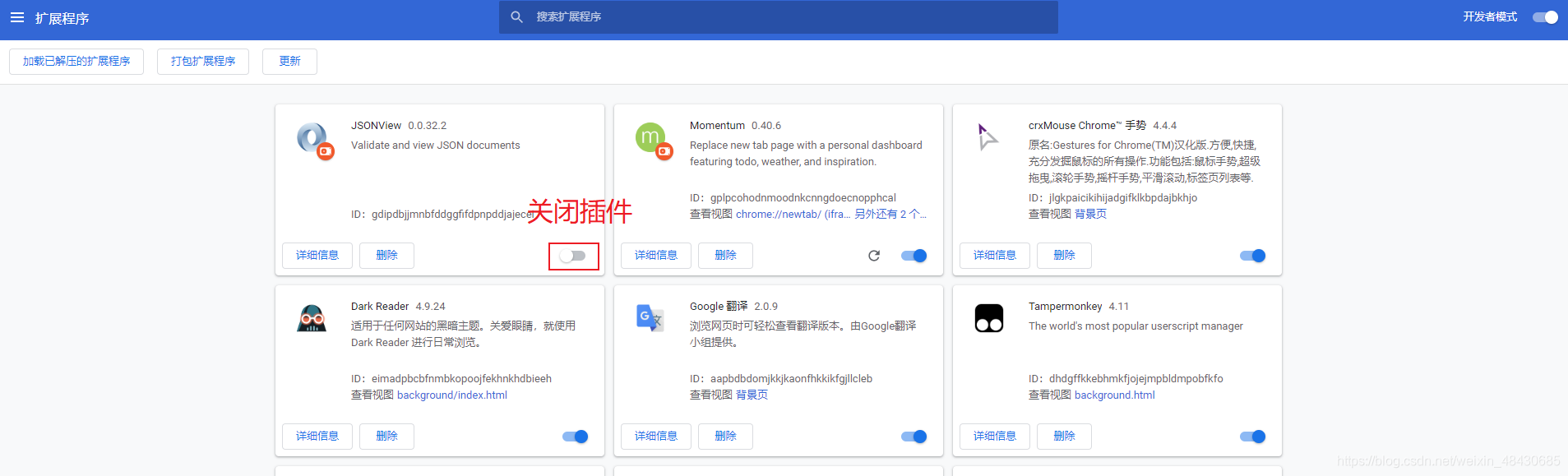Click the Google Translate extension icon
This screenshot has height=476, width=1568.
click(650, 318)
